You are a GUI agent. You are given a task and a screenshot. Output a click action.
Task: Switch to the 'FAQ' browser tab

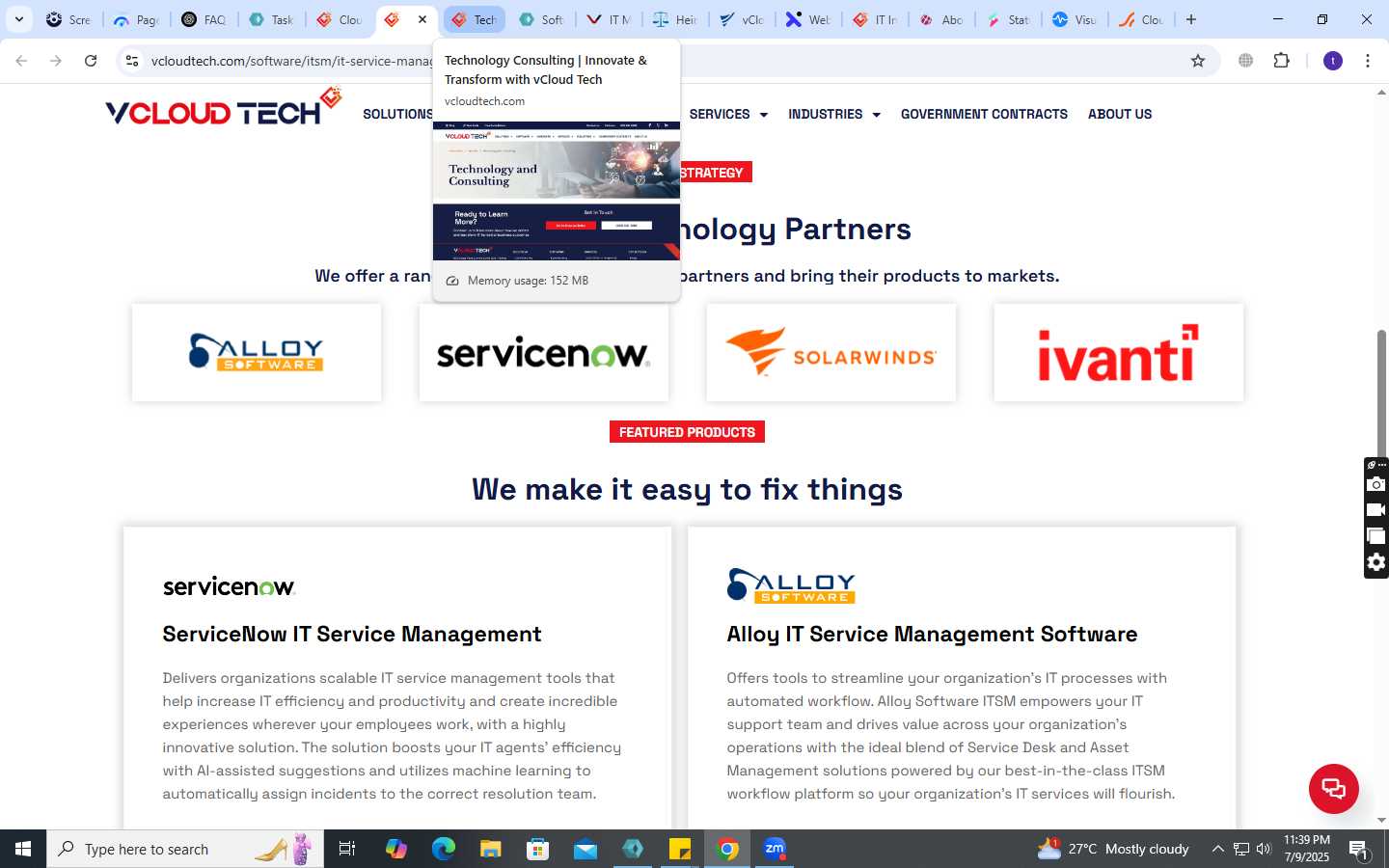(204, 19)
